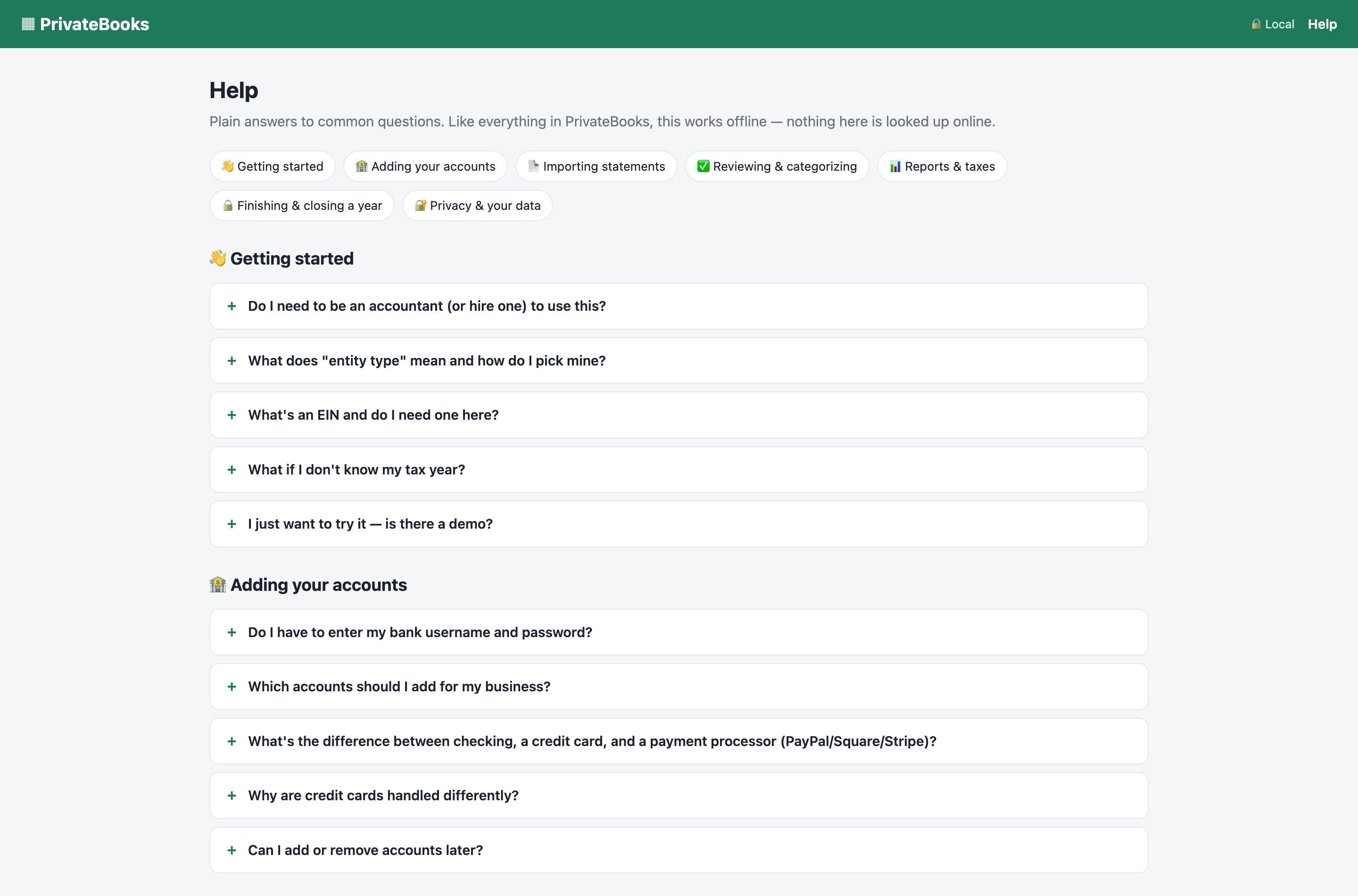Image resolution: width=1358 pixels, height=896 pixels.
Task: Expand 'Which accounts should I add' question
Action: coord(679,686)
